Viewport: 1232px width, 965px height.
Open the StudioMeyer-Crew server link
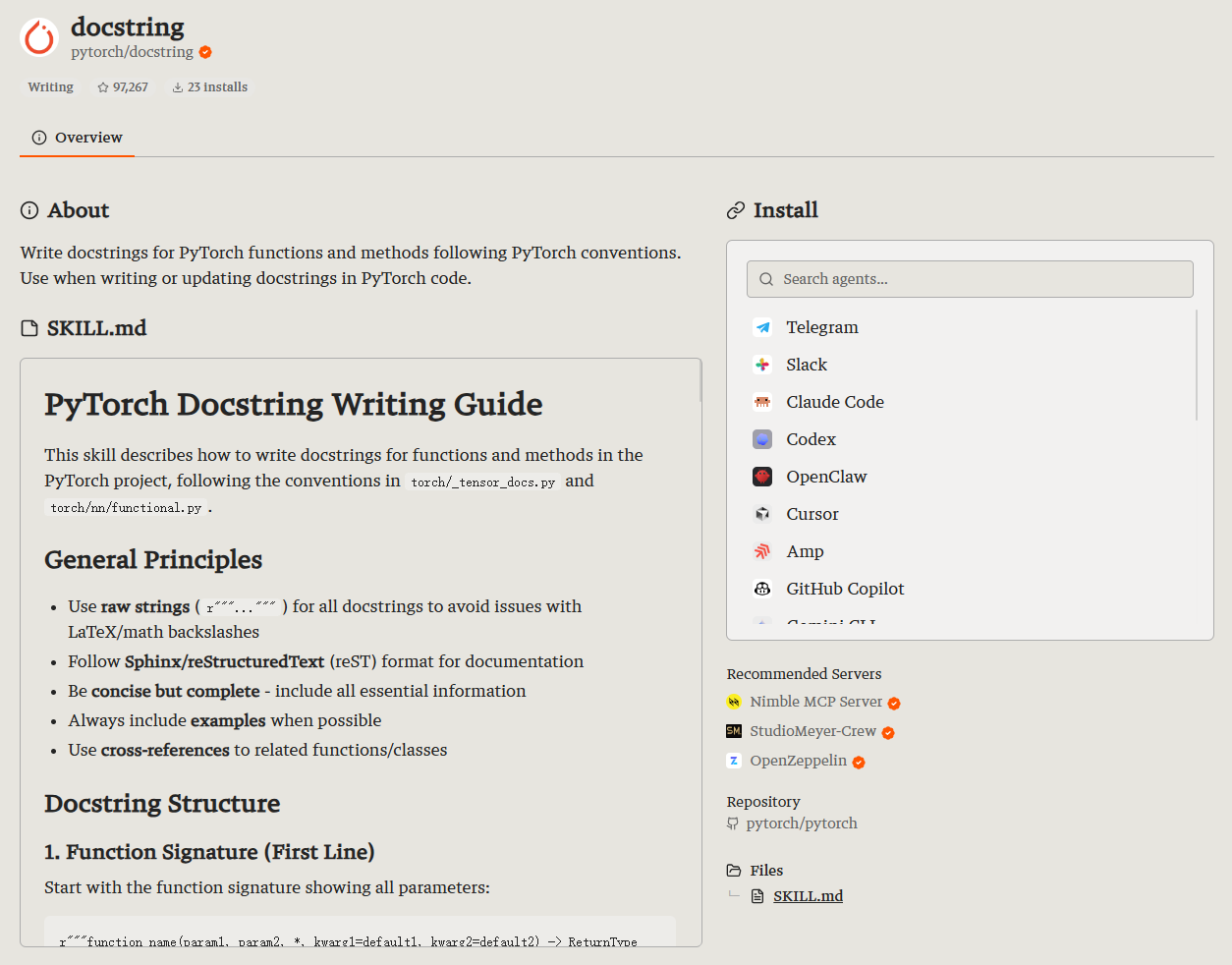pyautogui.click(x=813, y=731)
